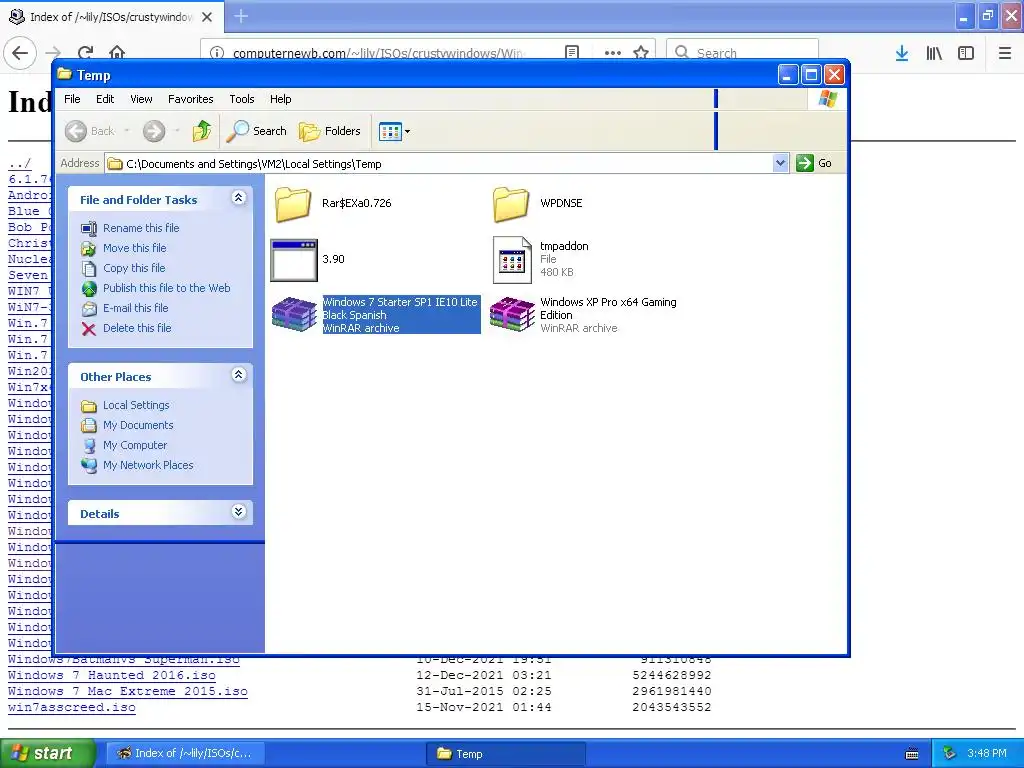Viewport: 1024px width, 768px height.
Task: Click Rename this file
Action: (141, 228)
